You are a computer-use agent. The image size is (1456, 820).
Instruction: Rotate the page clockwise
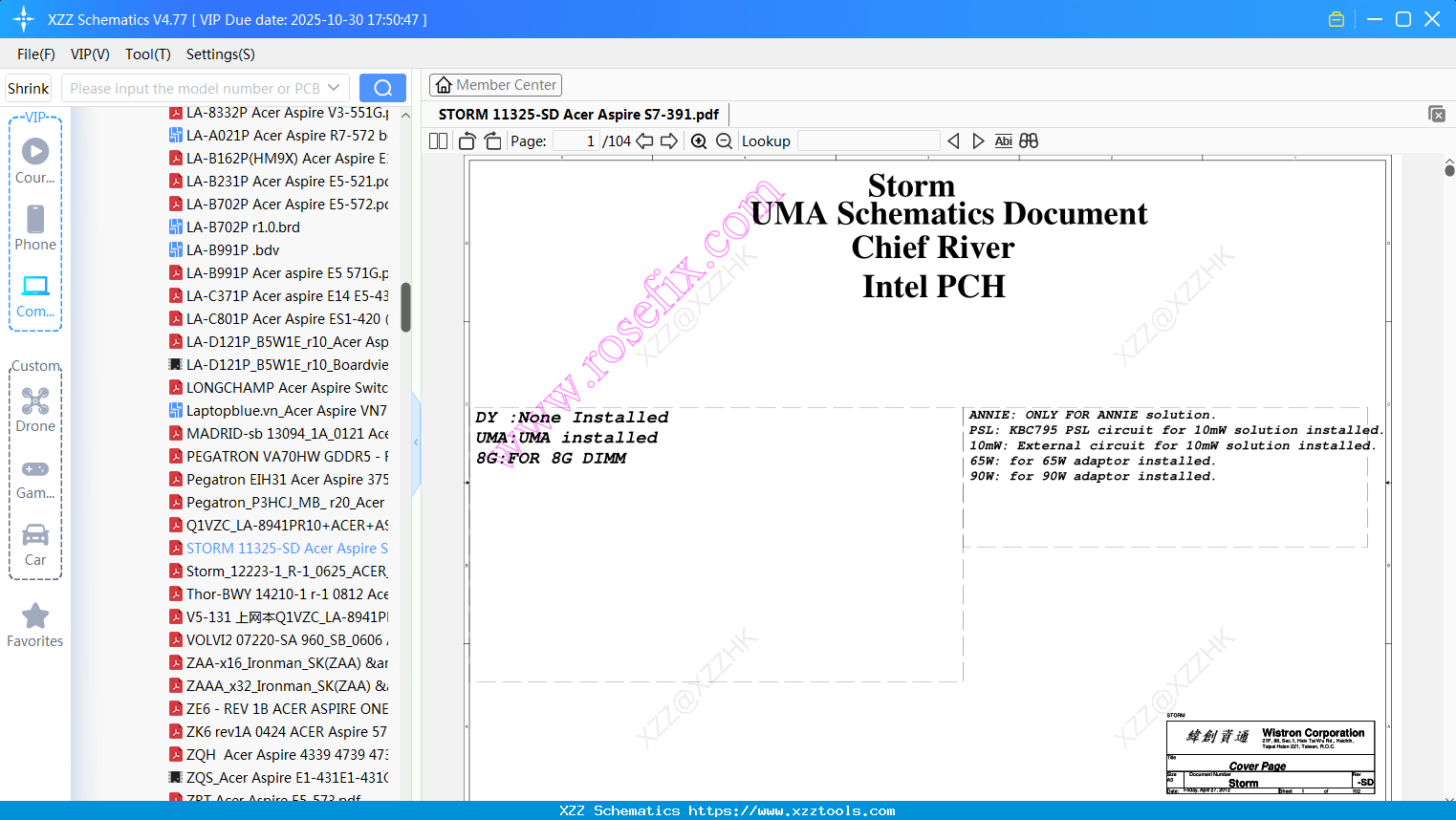click(492, 140)
